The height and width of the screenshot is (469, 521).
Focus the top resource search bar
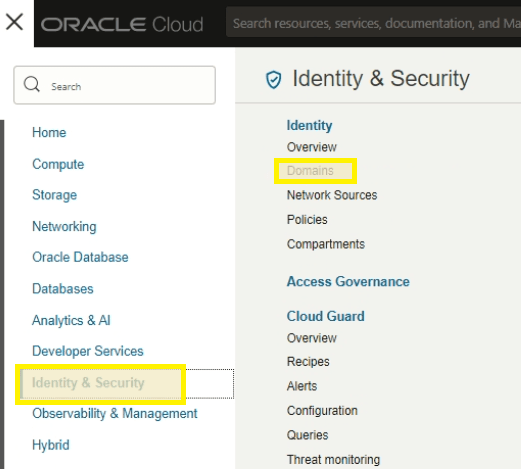(373, 23)
